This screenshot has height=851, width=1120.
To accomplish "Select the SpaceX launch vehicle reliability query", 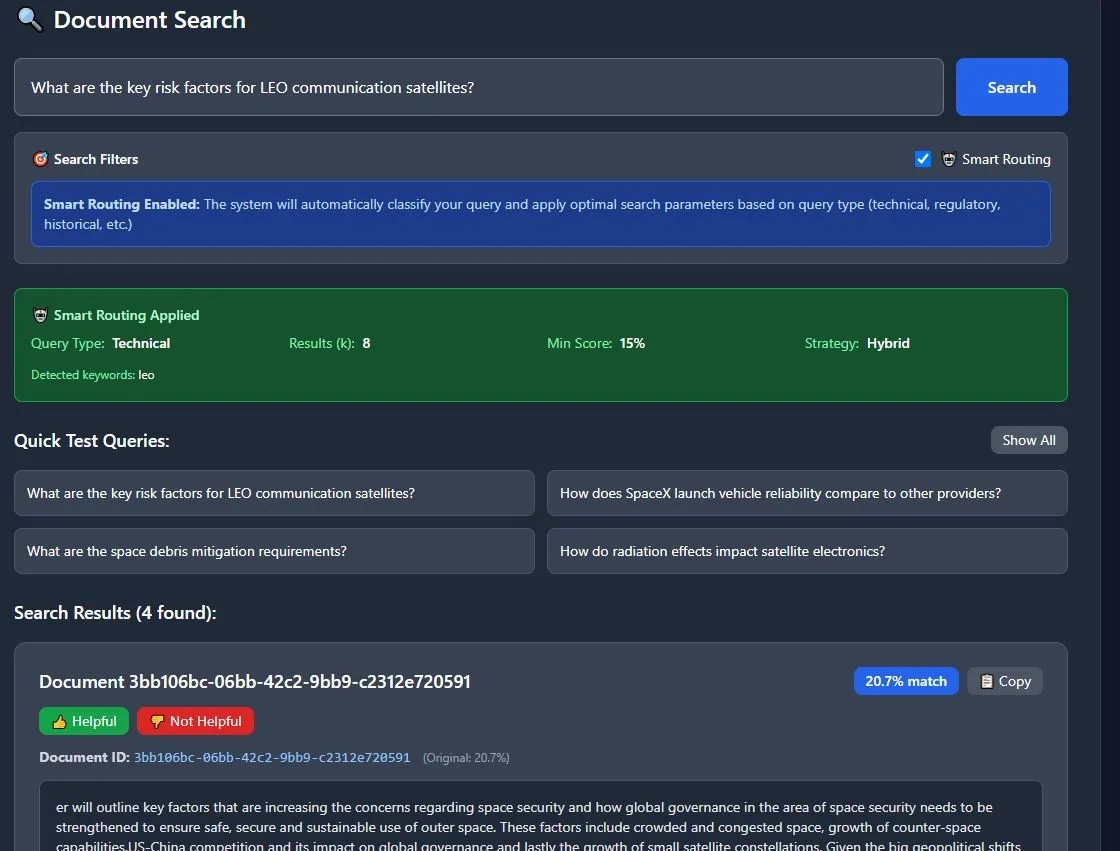I will [x=806, y=492].
